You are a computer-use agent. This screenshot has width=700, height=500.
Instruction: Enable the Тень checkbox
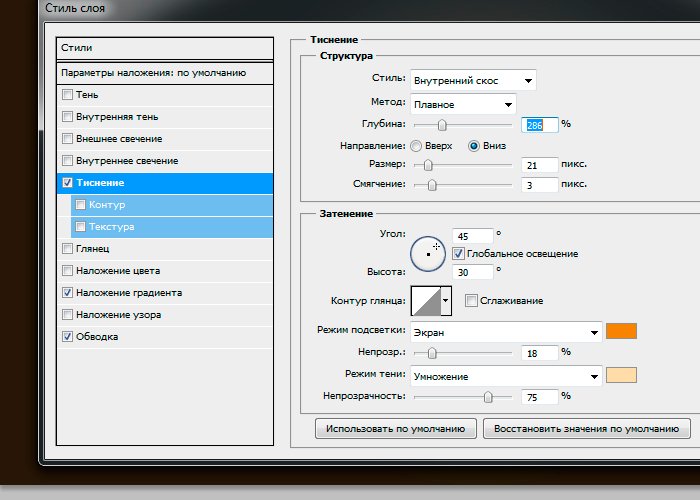coord(67,95)
